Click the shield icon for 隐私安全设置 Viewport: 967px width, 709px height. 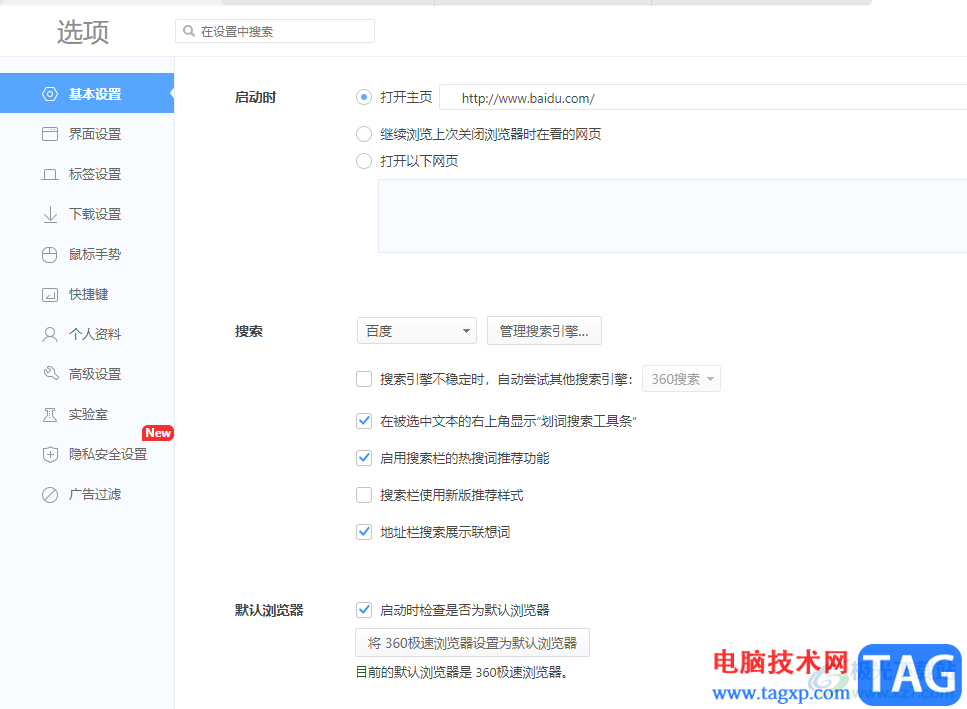(50, 454)
